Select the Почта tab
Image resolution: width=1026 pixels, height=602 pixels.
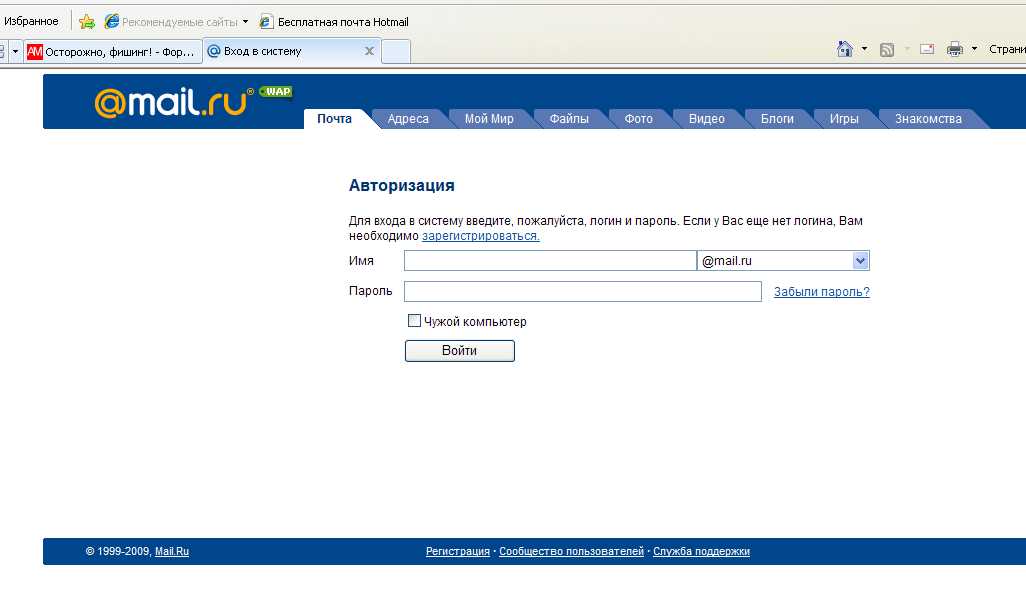334,119
